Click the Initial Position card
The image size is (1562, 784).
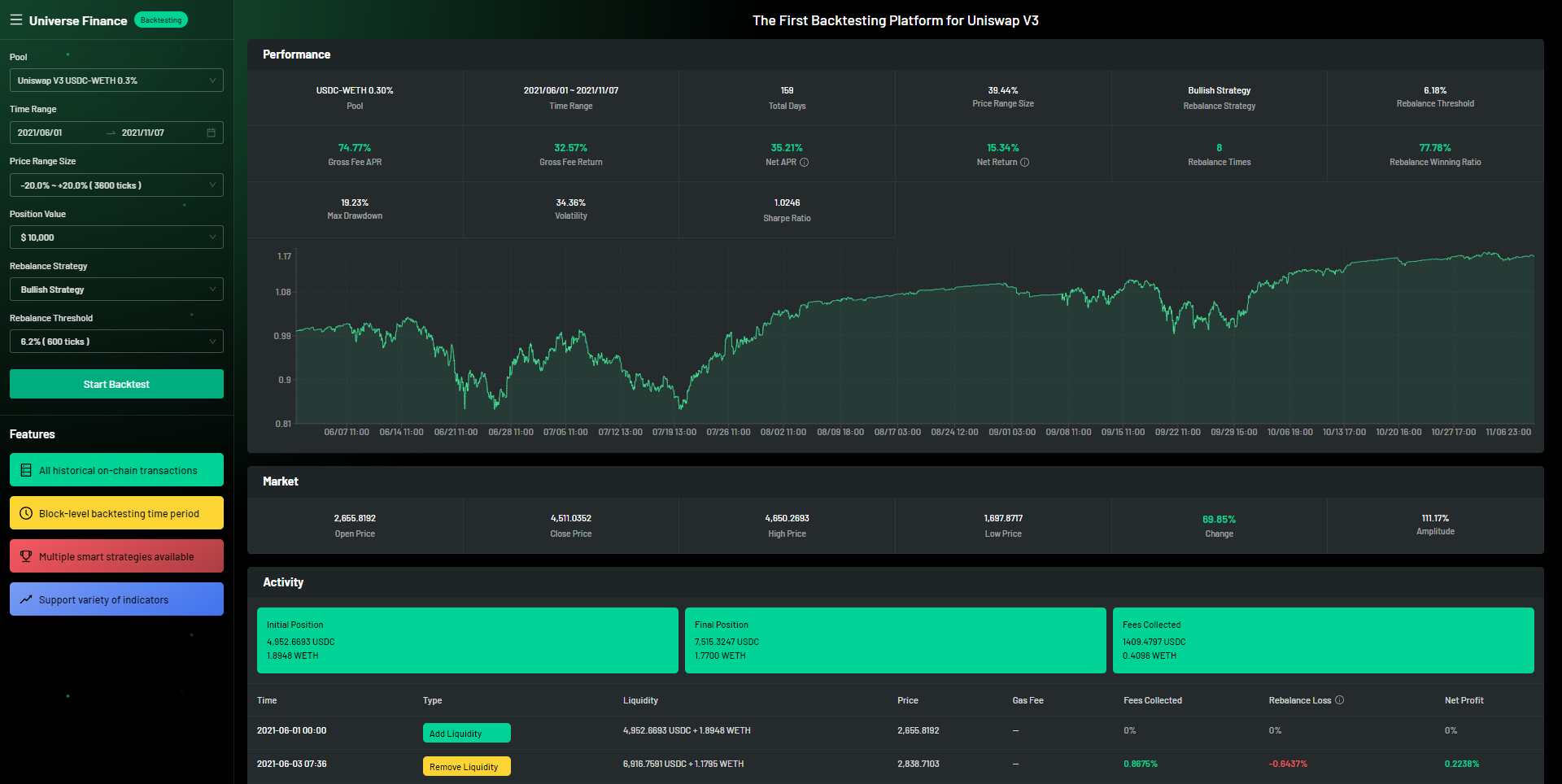pyautogui.click(x=468, y=640)
